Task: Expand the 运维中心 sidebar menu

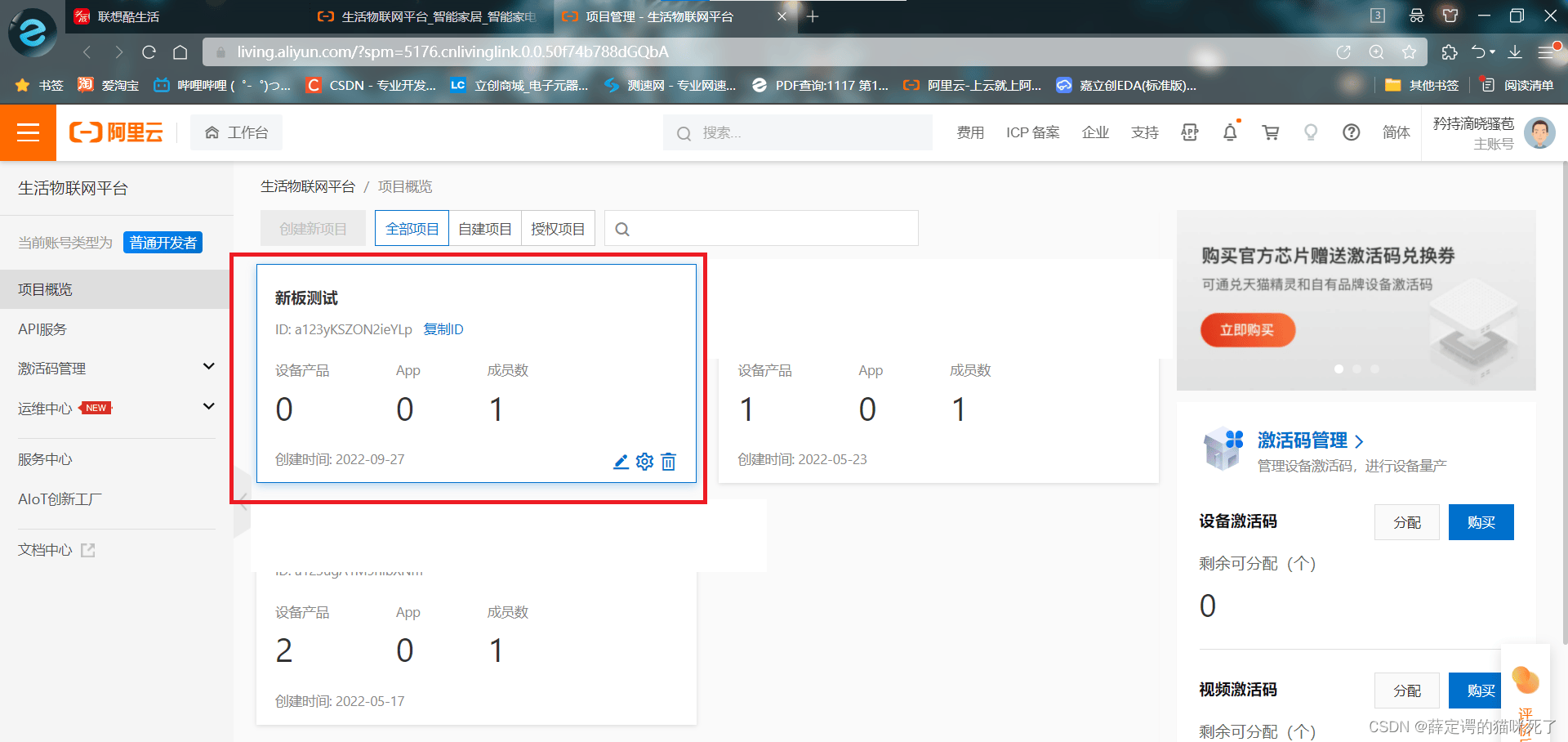Action: click(x=208, y=407)
